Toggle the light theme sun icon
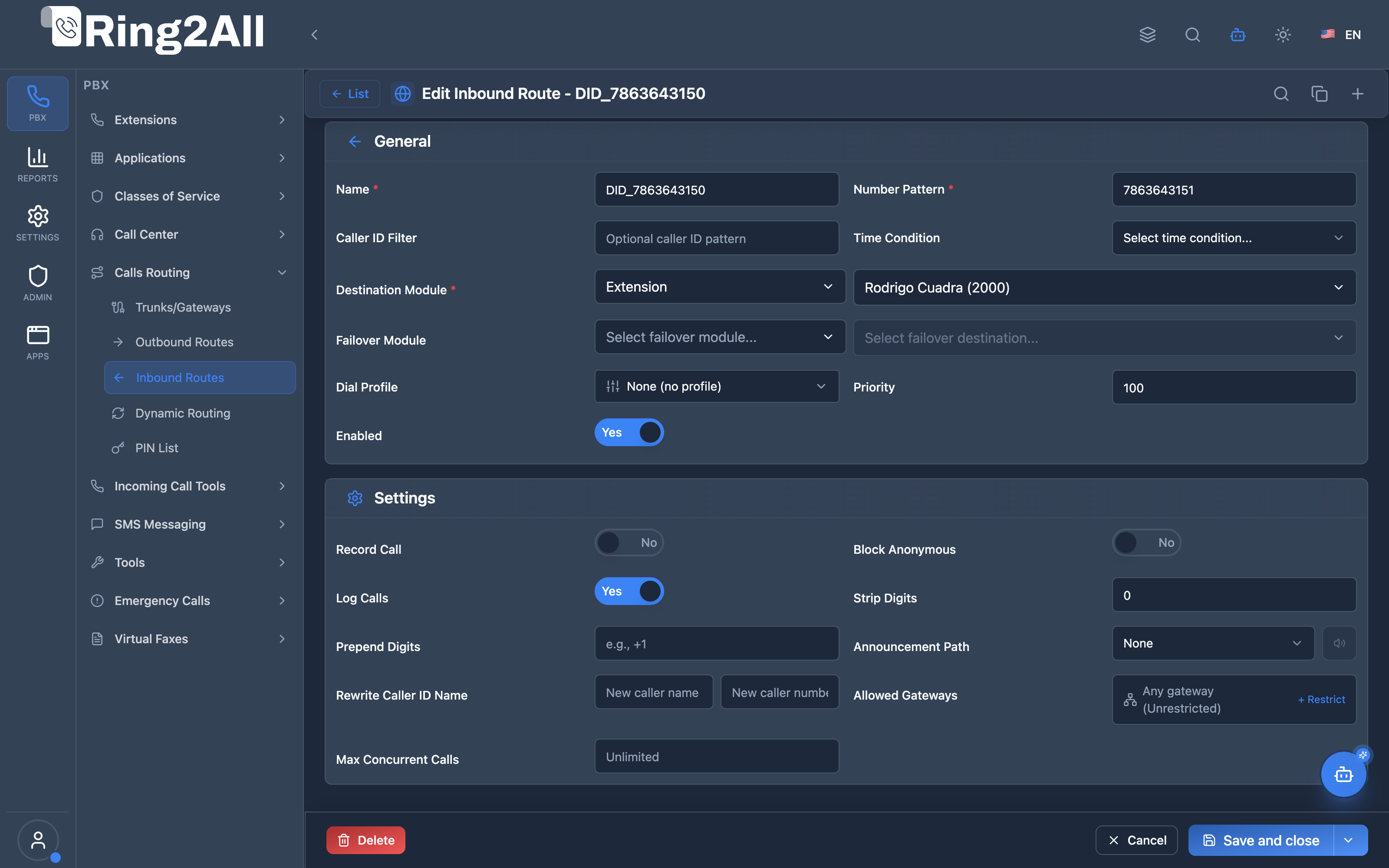Viewport: 1389px width, 868px height. 1283,35
